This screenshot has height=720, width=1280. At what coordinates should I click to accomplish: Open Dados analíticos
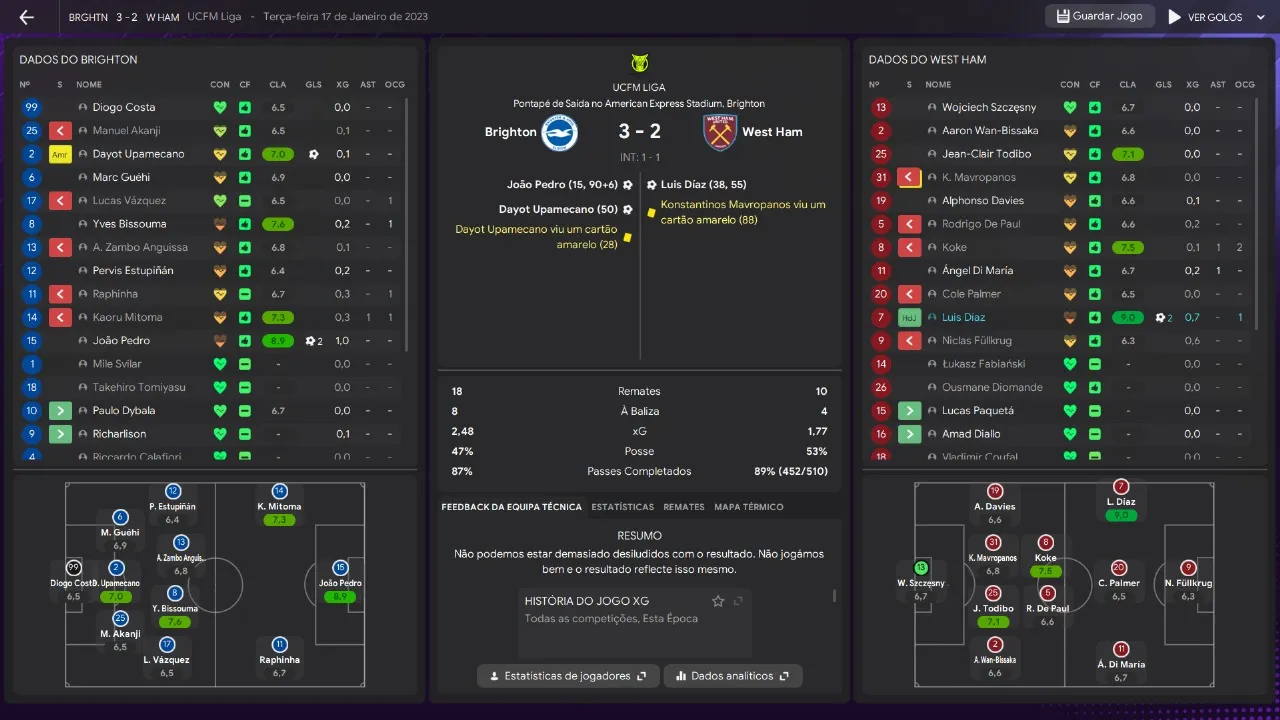pos(733,676)
